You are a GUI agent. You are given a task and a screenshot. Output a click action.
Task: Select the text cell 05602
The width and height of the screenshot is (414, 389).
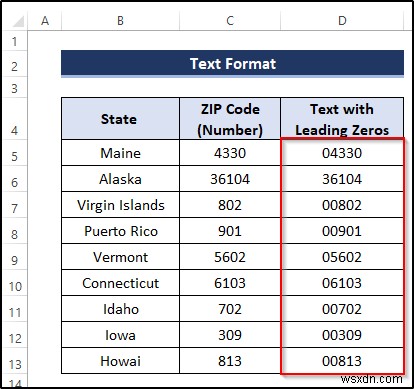tap(342, 257)
